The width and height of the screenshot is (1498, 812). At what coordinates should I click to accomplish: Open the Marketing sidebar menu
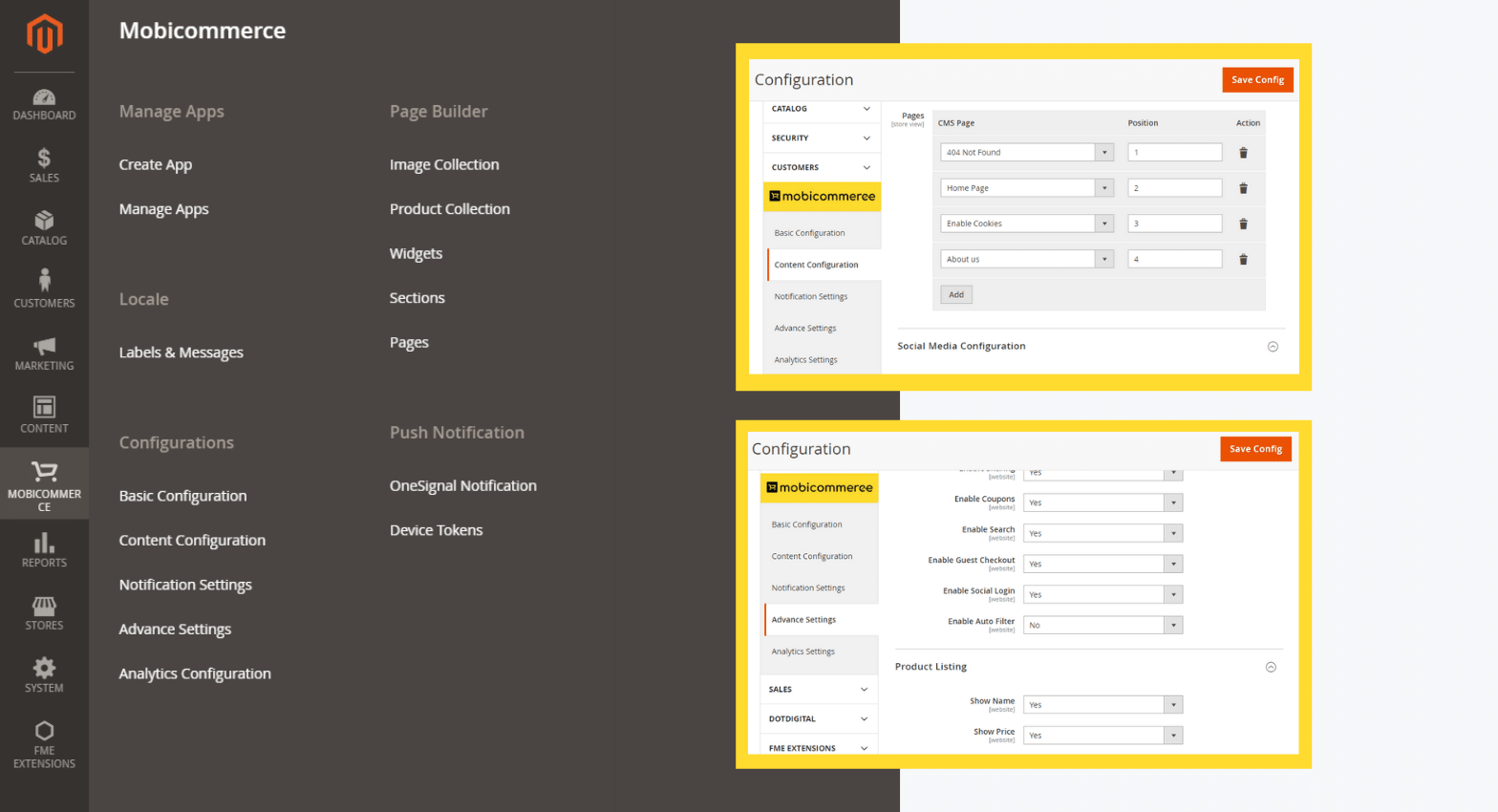click(44, 354)
